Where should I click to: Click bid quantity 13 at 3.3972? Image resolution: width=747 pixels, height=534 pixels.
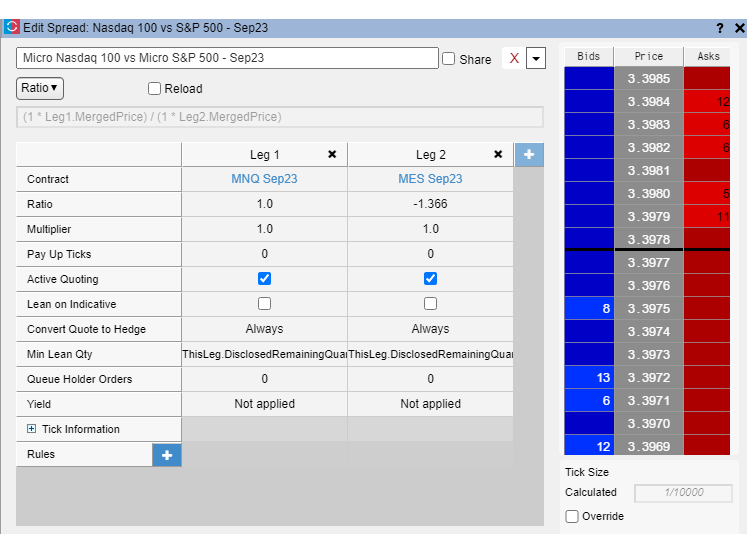(x=589, y=378)
